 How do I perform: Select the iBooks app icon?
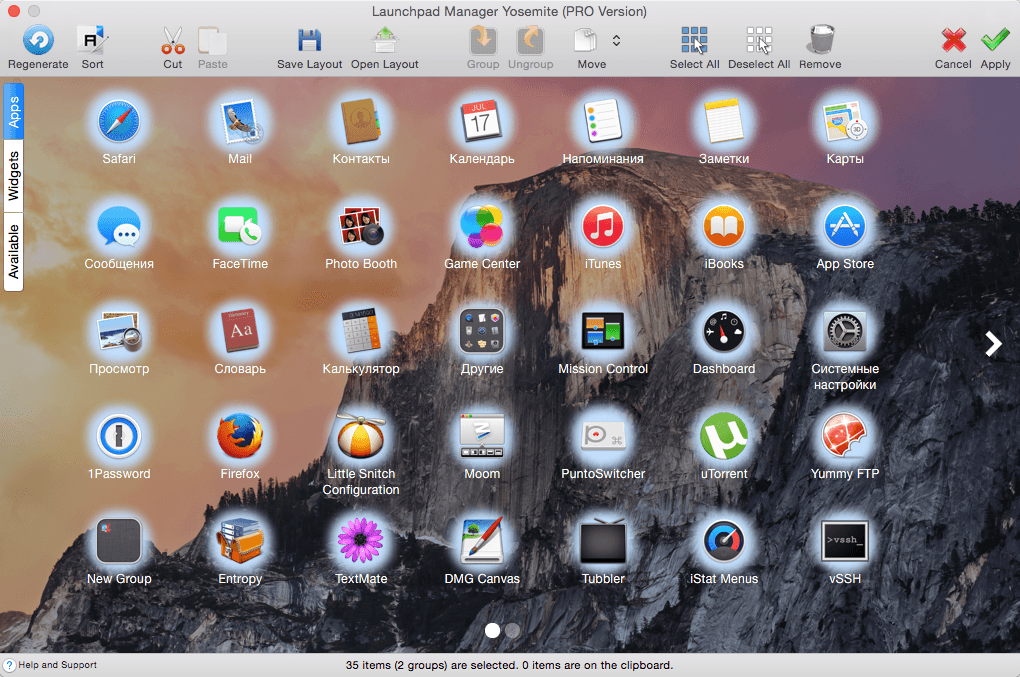click(x=723, y=227)
